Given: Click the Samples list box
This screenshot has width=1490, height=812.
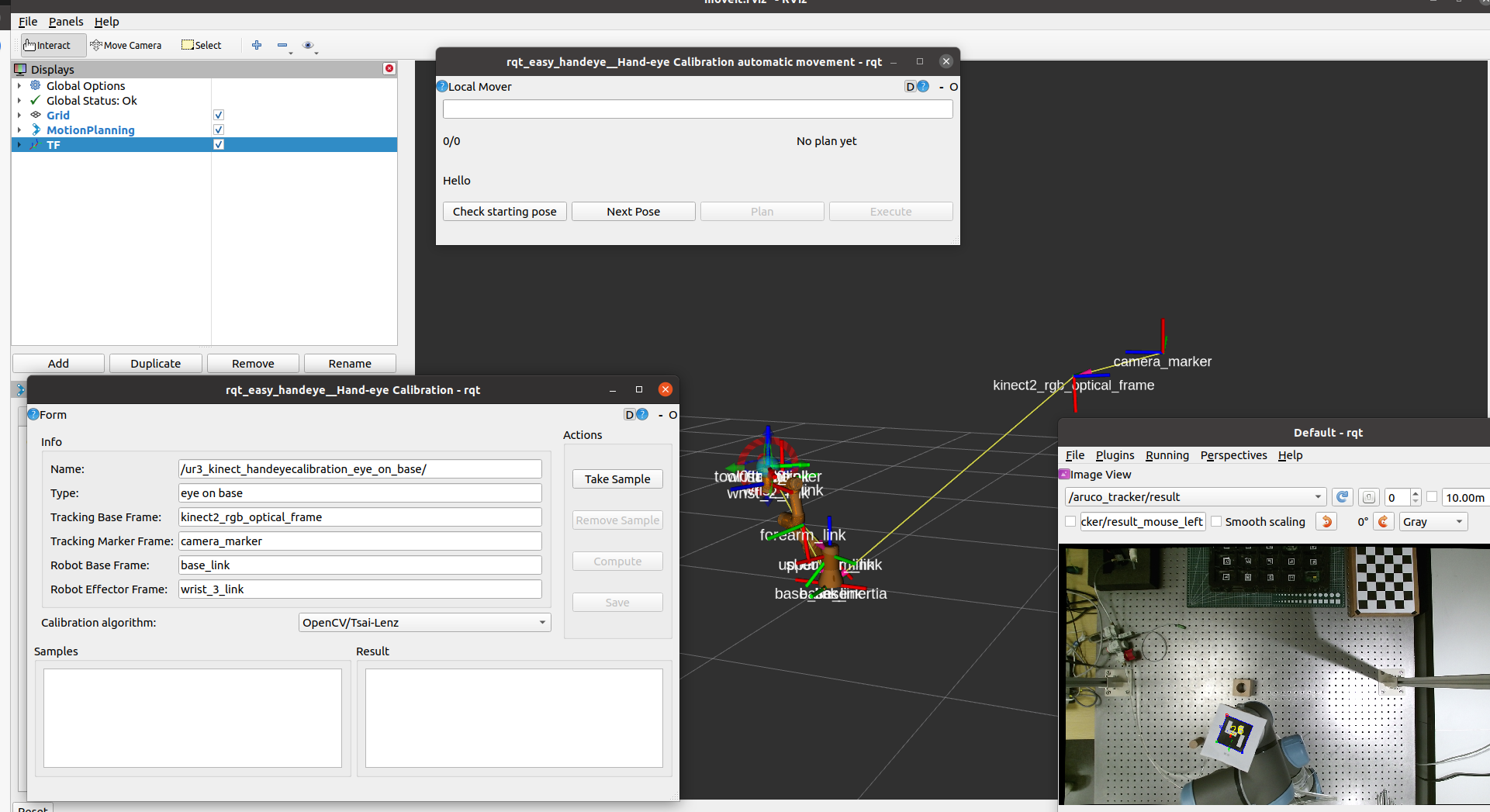Looking at the screenshot, I should coord(192,718).
